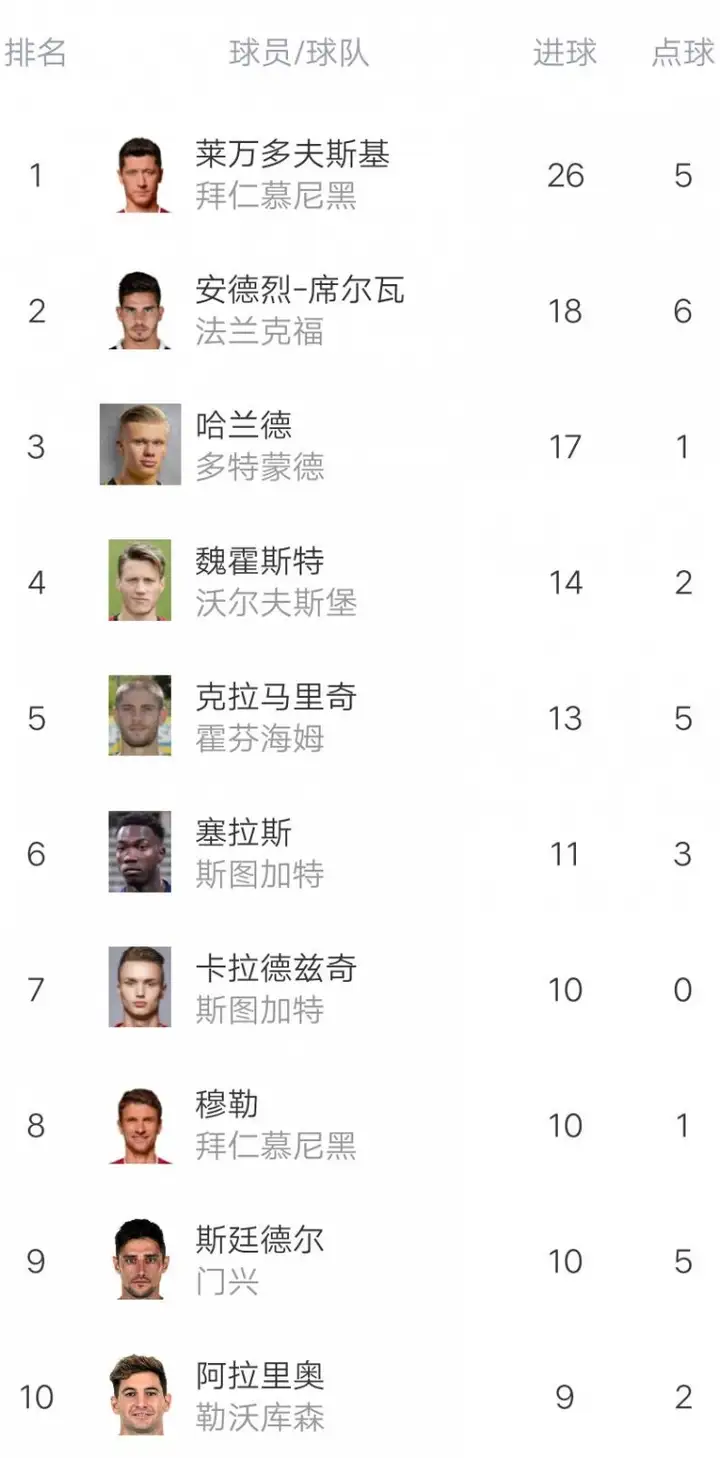The image size is (720, 1458).
Task: Click the 球员/球队 column header
Action: click(299, 53)
